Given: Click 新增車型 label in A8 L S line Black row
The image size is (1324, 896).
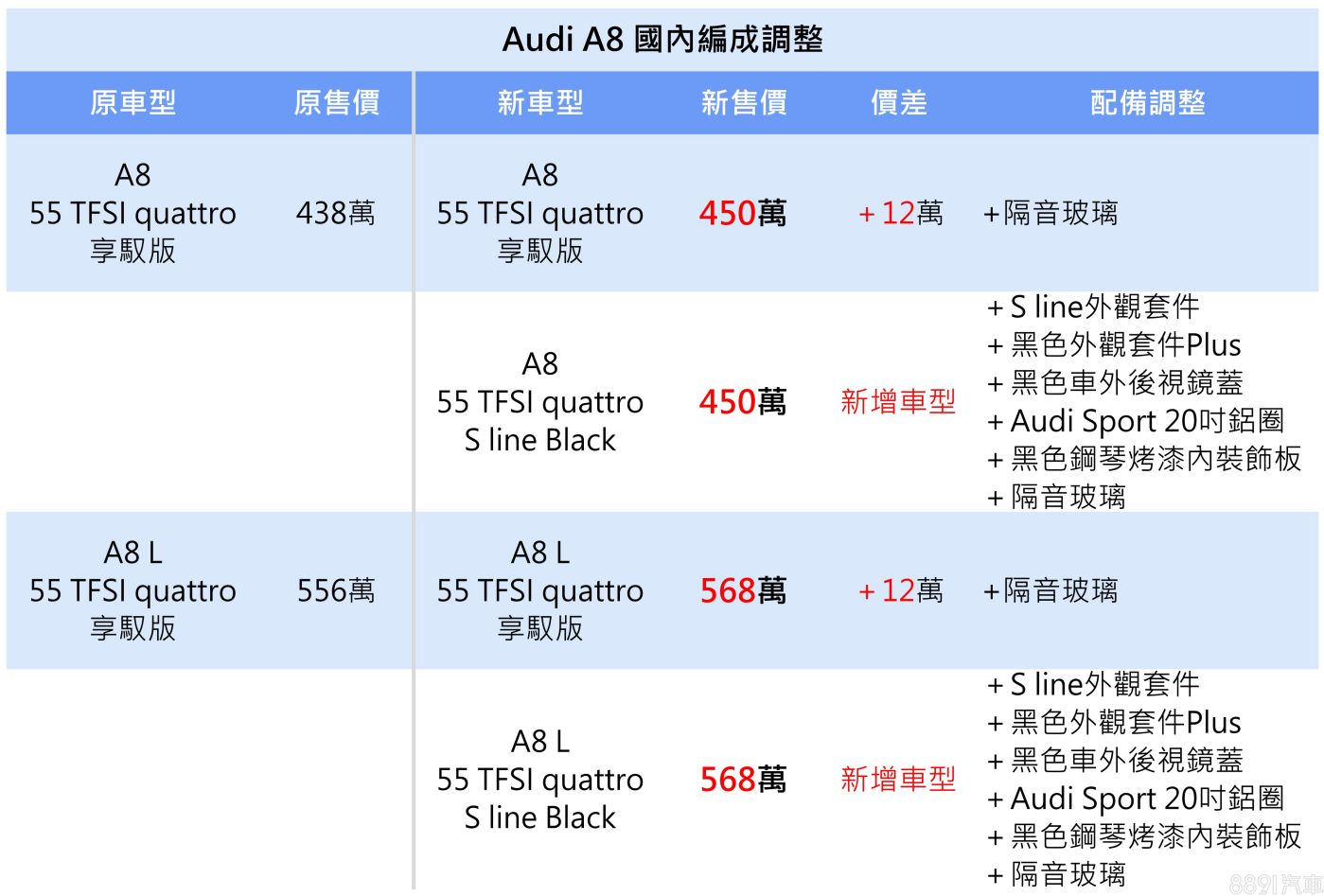Looking at the screenshot, I should click(x=898, y=780).
